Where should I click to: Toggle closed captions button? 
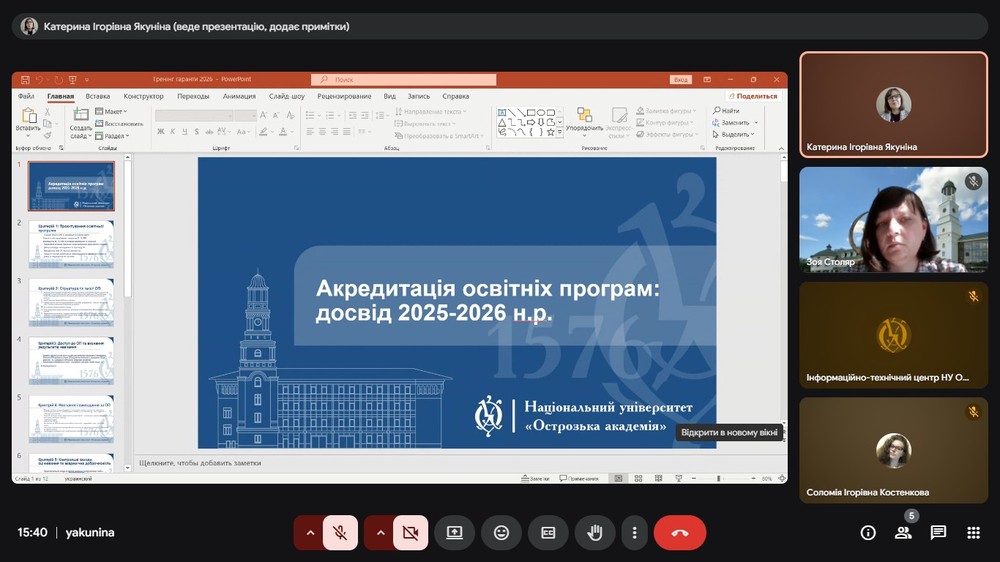pyautogui.click(x=548, y=533)
